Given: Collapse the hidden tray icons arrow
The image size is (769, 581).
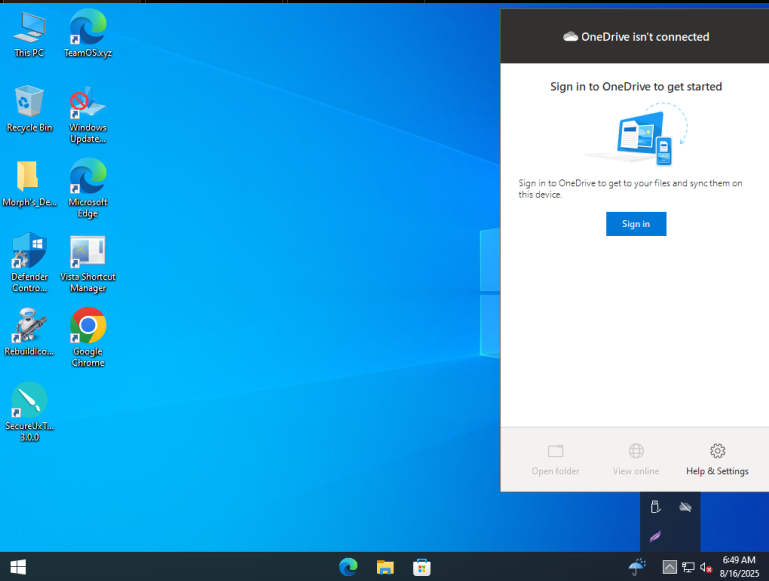Looking at the screenshot, I should coord(669,567).
